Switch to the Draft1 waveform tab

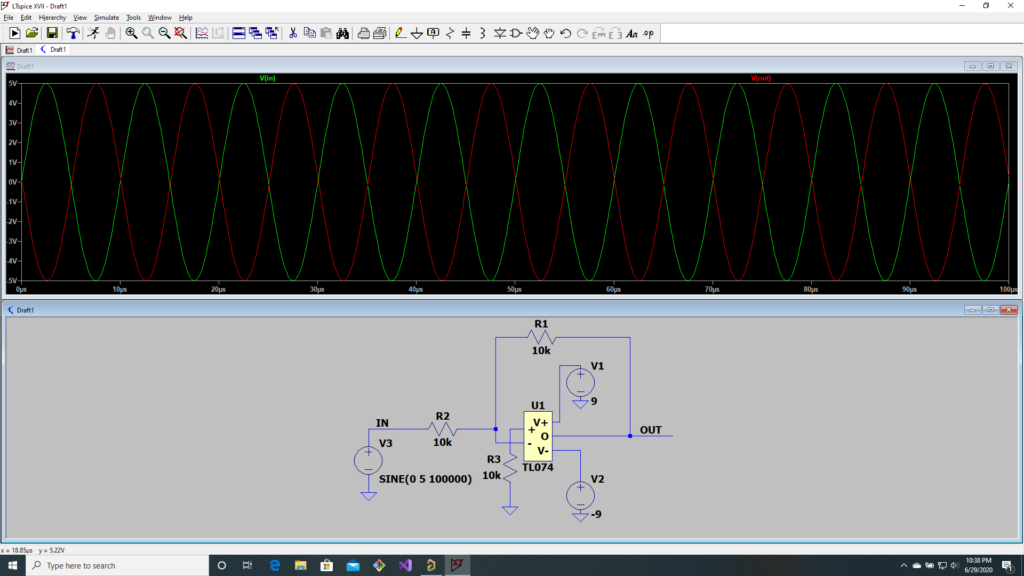pyautogui.click(x=20, y=49)
